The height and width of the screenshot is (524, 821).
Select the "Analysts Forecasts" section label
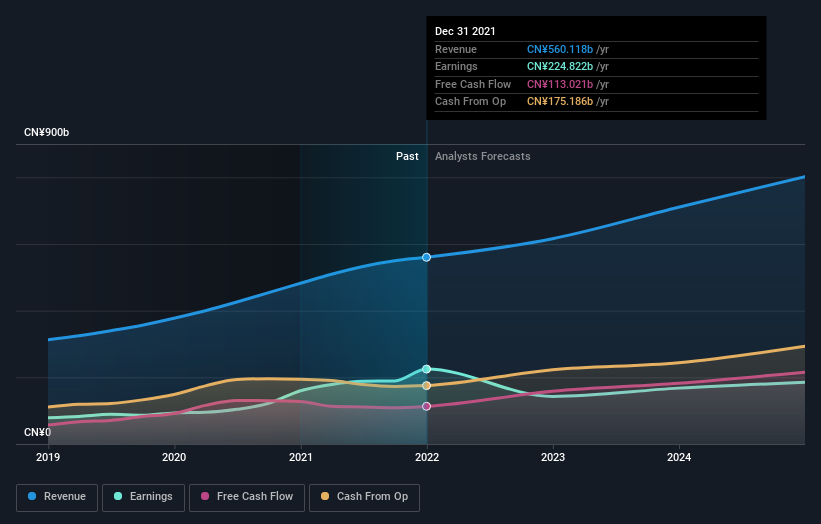pos(482,156)
